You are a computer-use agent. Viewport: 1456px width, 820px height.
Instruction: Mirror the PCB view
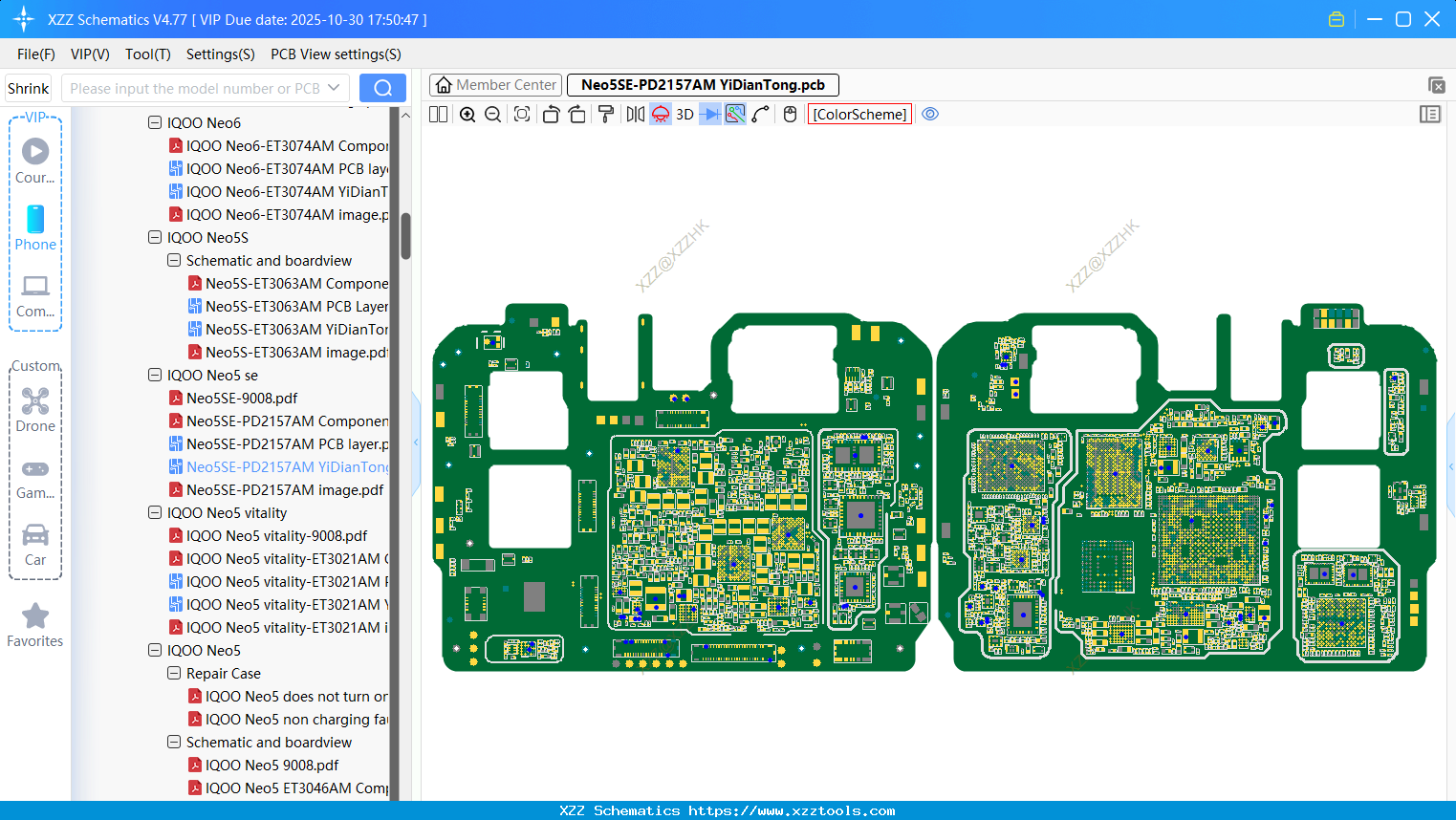[635, 115]
